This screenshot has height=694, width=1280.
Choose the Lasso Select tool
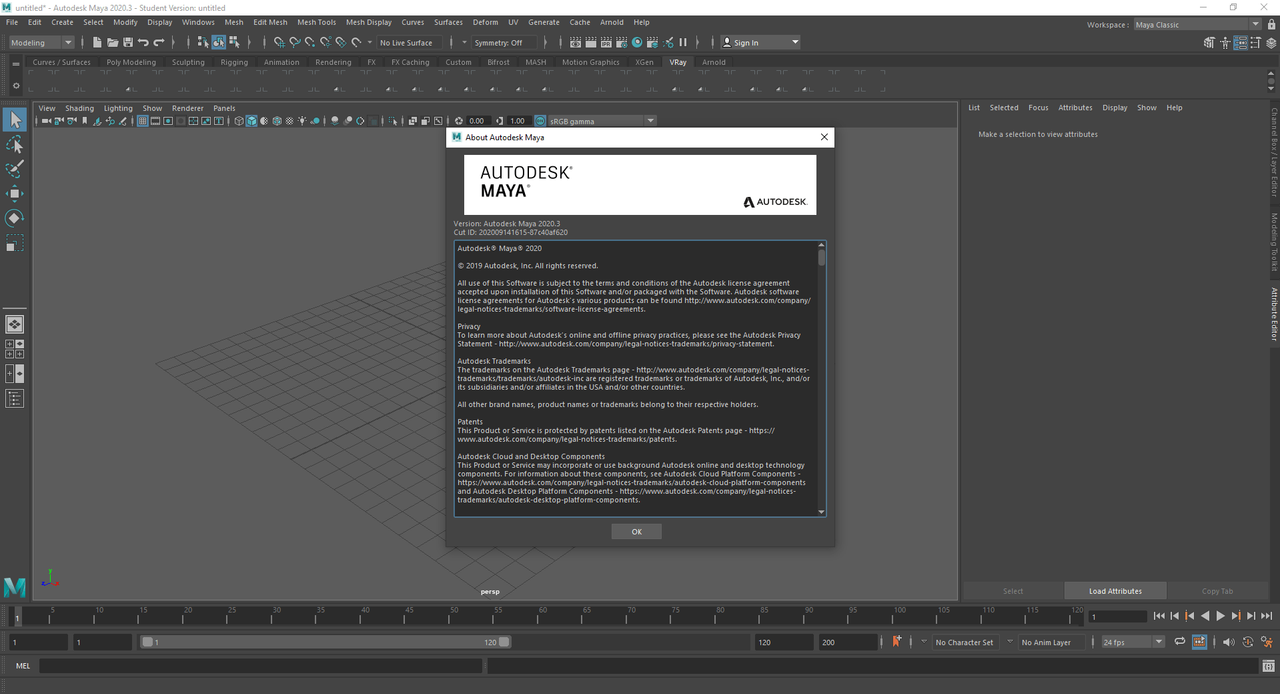(x=15, y=145)
